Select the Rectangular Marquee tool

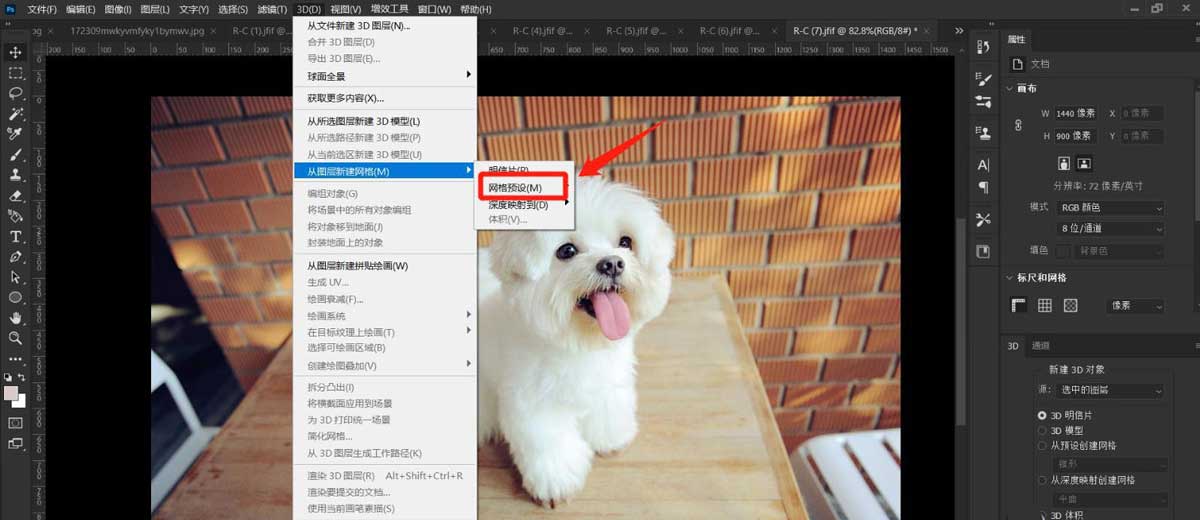(x=16, y=73)
